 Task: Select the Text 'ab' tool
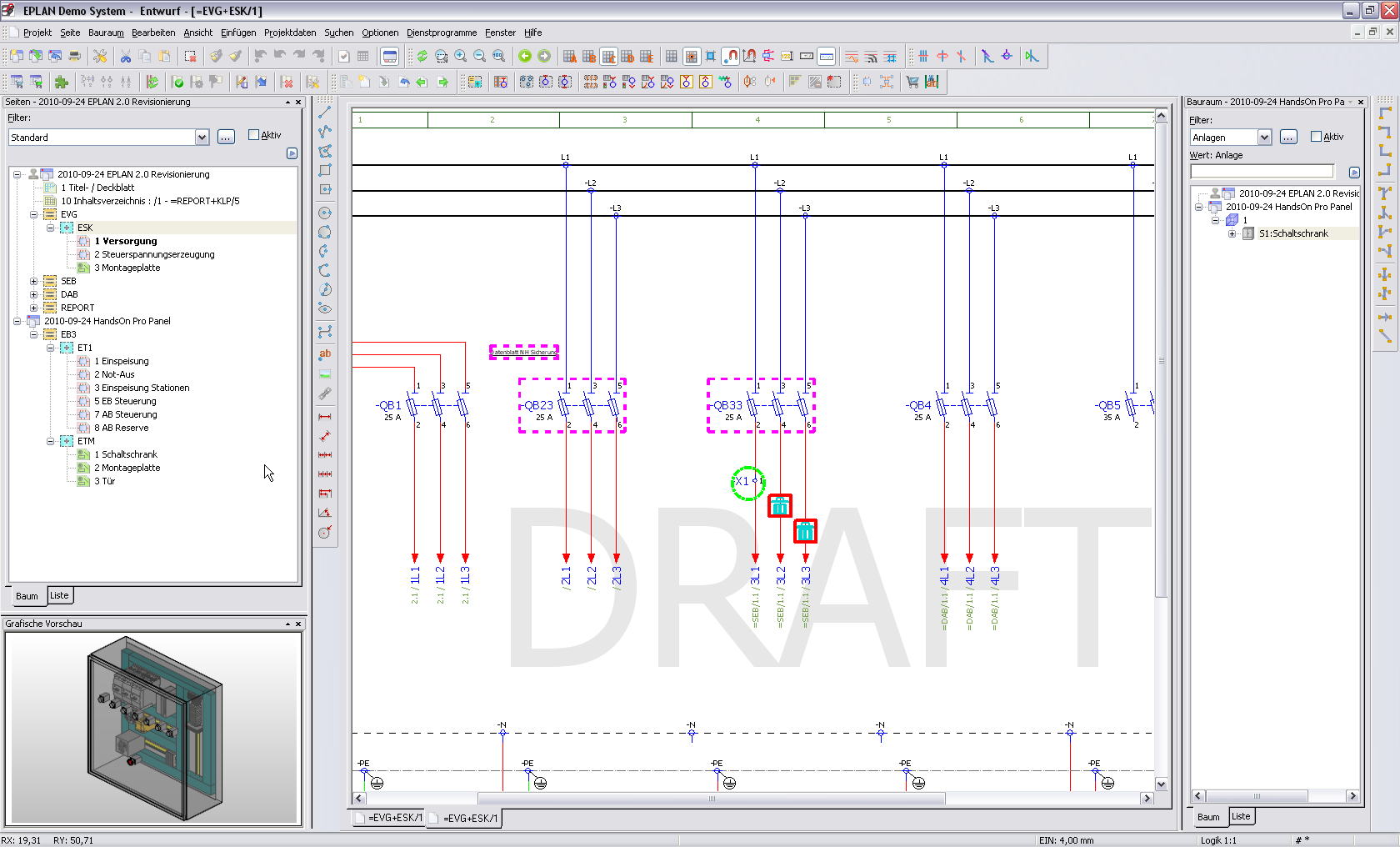(325, 353)
